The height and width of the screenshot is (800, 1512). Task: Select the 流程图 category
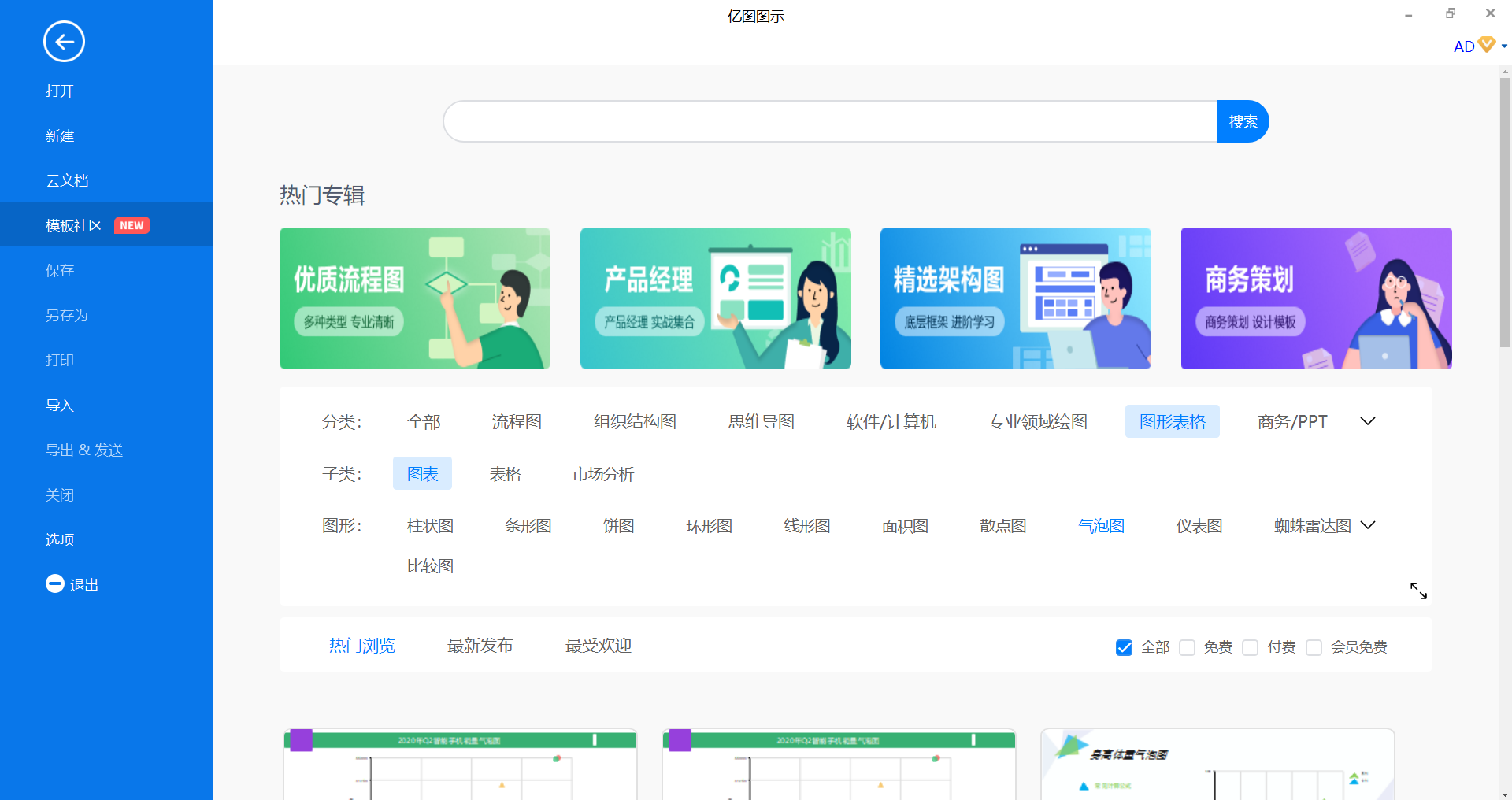(517, 421)
